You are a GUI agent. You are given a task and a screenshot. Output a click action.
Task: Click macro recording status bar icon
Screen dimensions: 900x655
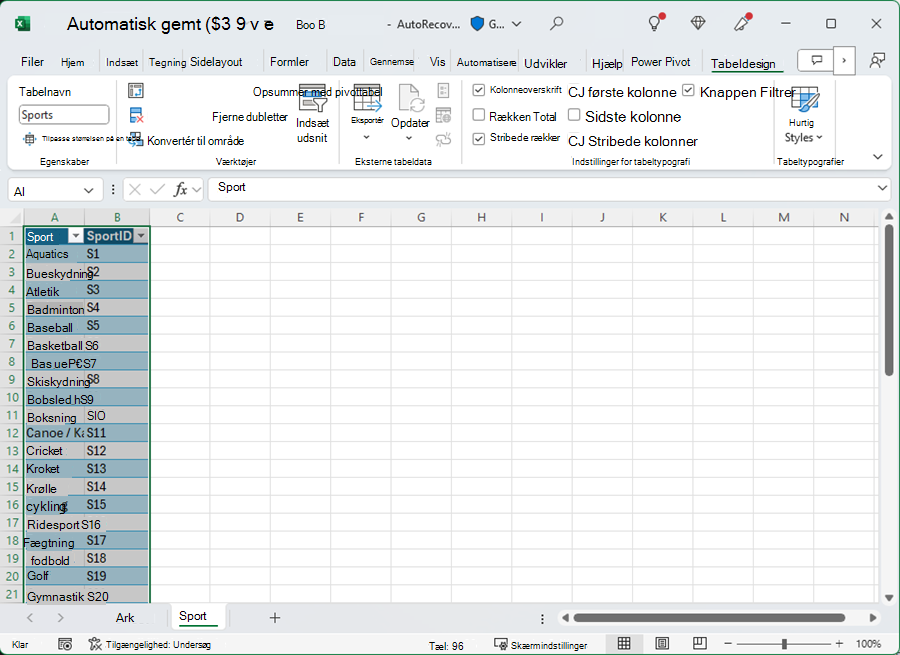tap(65, 645)
